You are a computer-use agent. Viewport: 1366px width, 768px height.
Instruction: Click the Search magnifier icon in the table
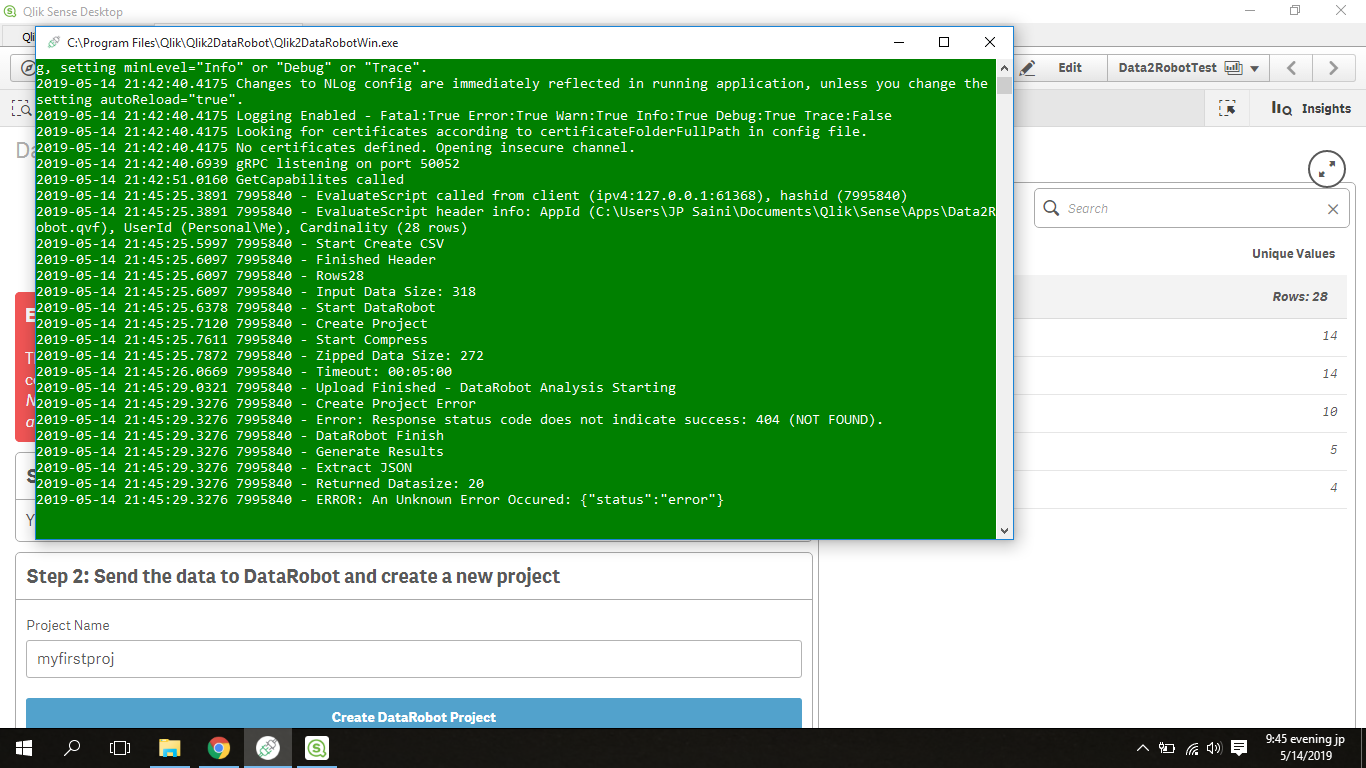point(1051,208)
